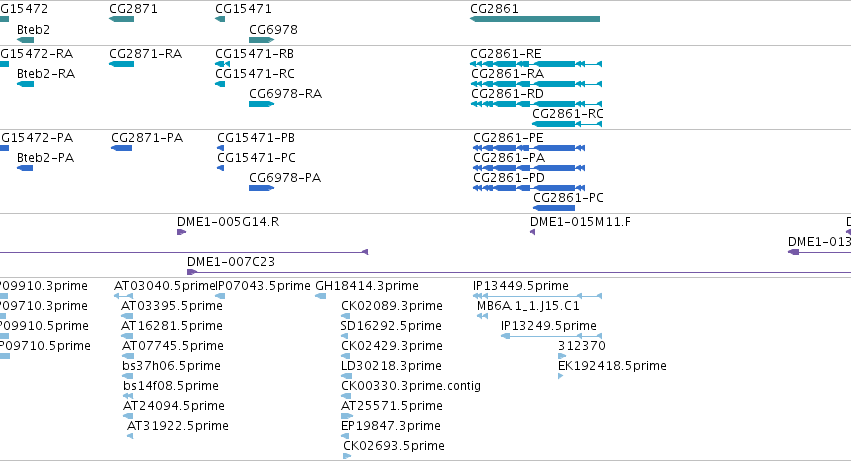
Task: Click the CG2861-PC protein label
Action: click(568, 198)
